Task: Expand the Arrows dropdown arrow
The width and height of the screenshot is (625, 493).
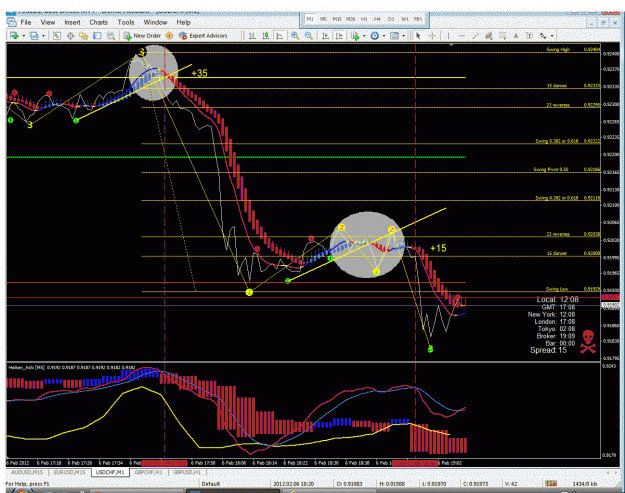Action: pos(552,36)
